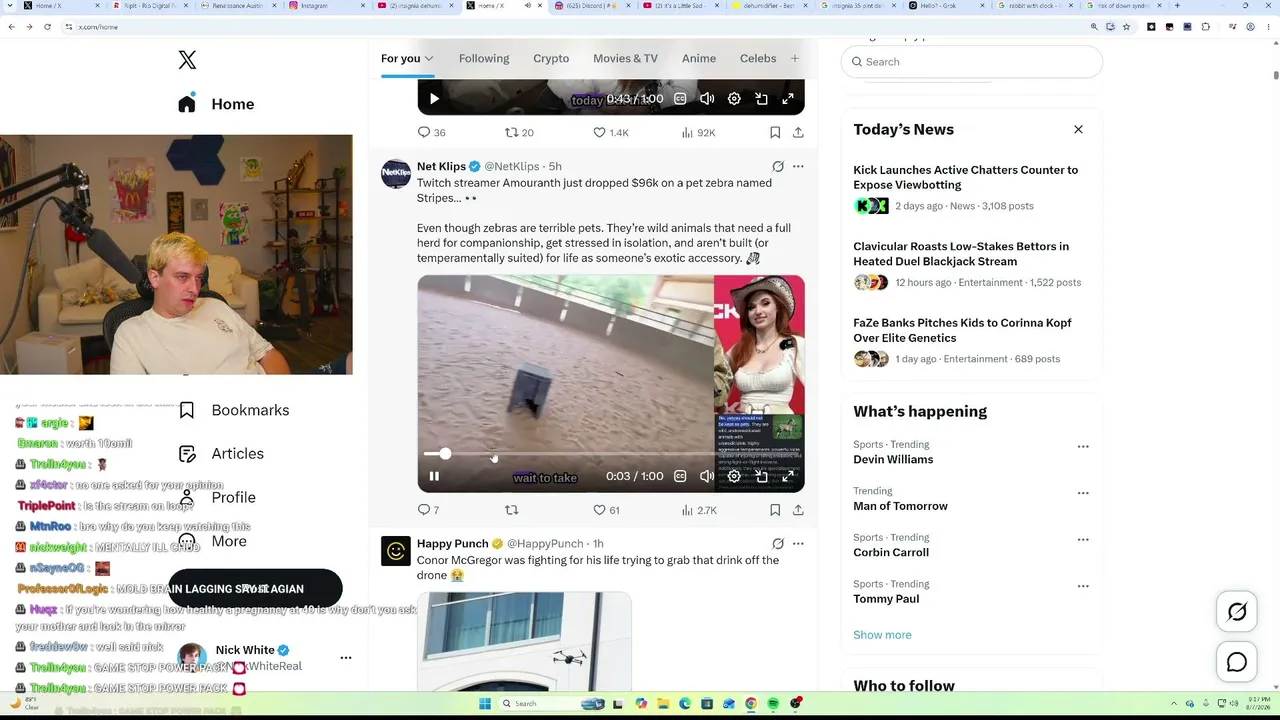Seek the zebra video progress bar

pyautogui.click(x=610, y=454)
